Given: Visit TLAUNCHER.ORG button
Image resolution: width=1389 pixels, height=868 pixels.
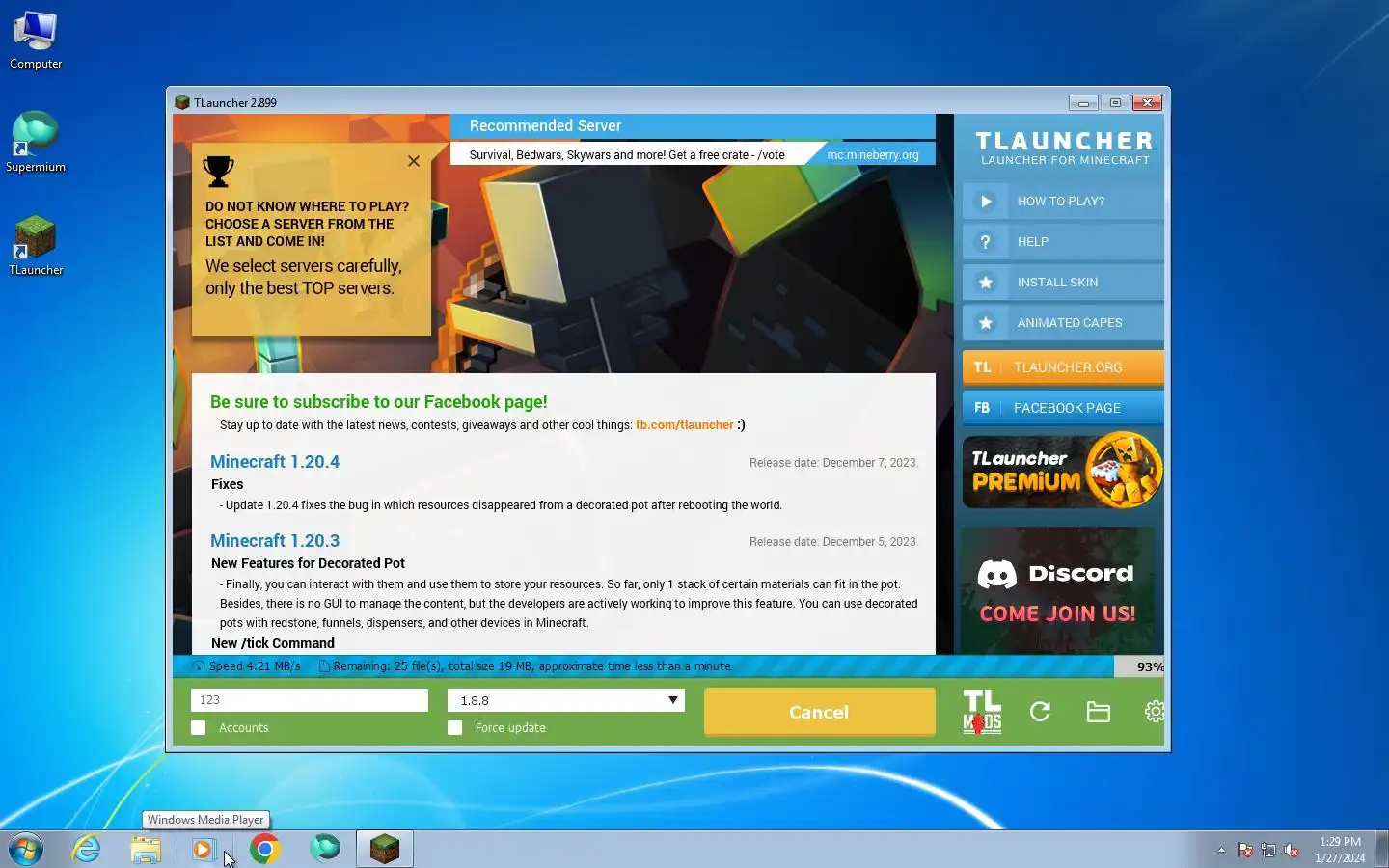Looking at the screenshot, I should [1063, 367].
